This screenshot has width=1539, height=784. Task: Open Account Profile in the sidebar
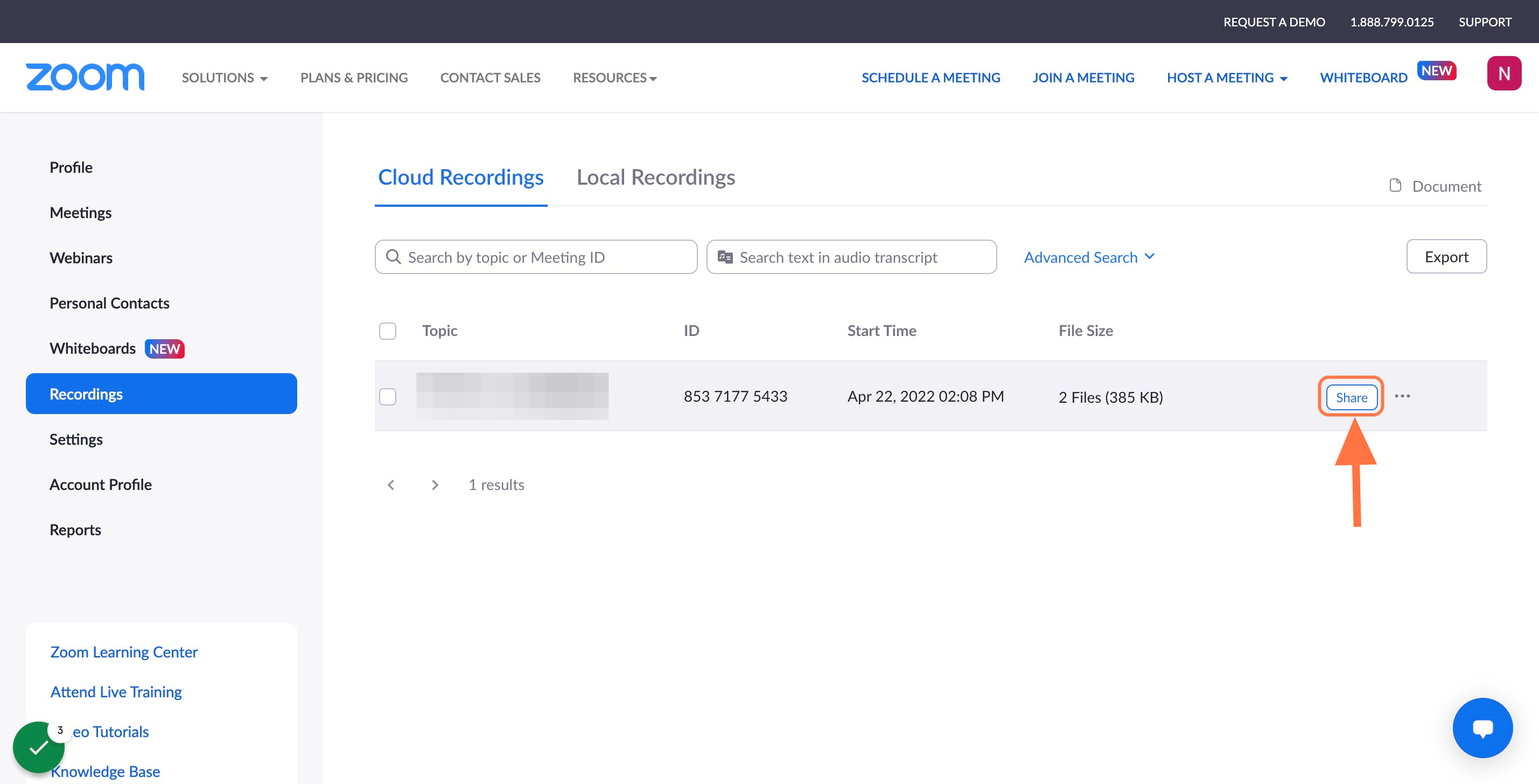point(100,485)
